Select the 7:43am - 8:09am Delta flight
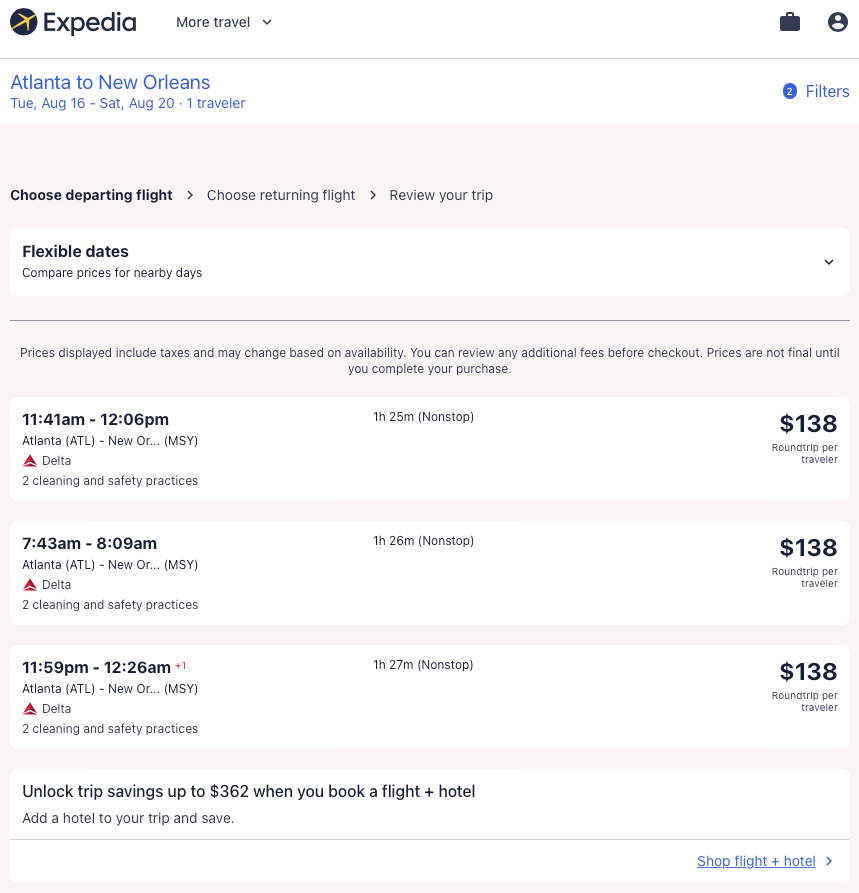Image resolution: width=859 pixels, height=893 pixels. point(90,543)
